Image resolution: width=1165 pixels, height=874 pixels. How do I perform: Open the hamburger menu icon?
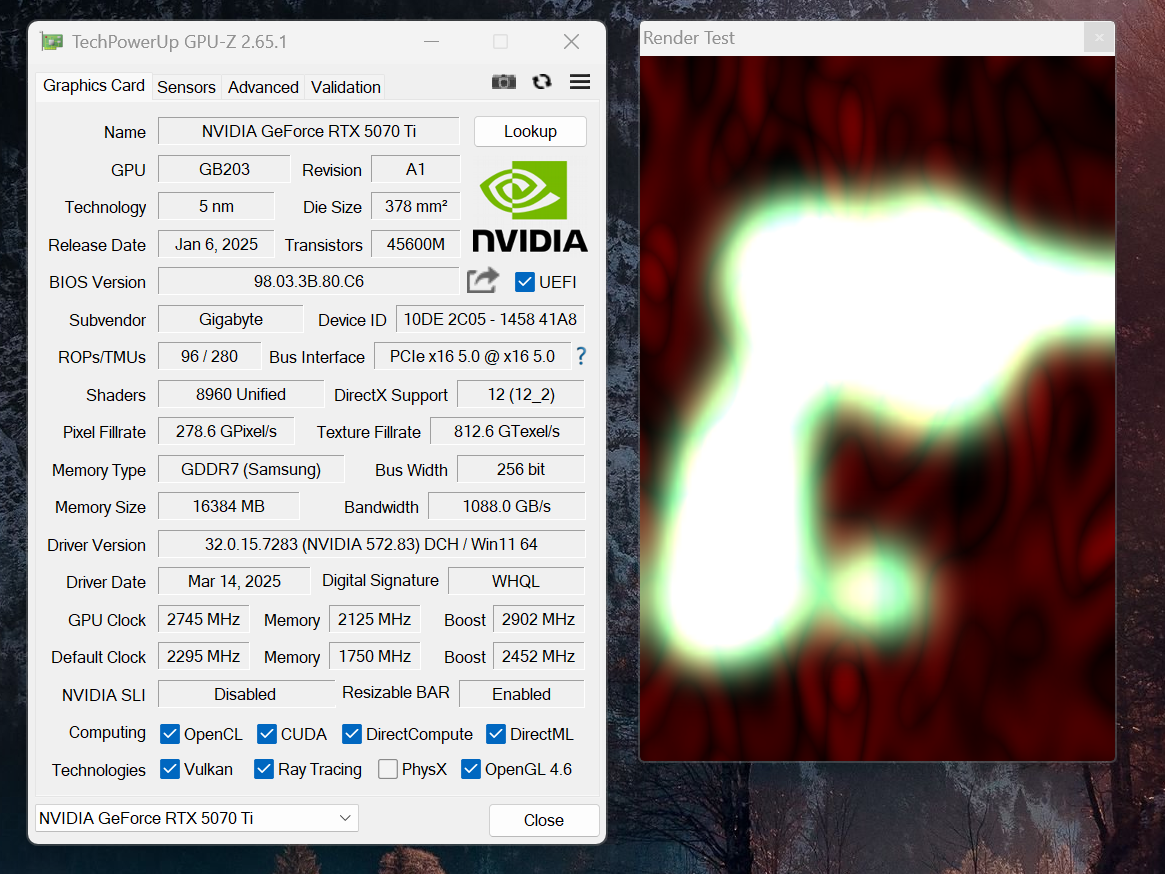click(x=580, y=82)
